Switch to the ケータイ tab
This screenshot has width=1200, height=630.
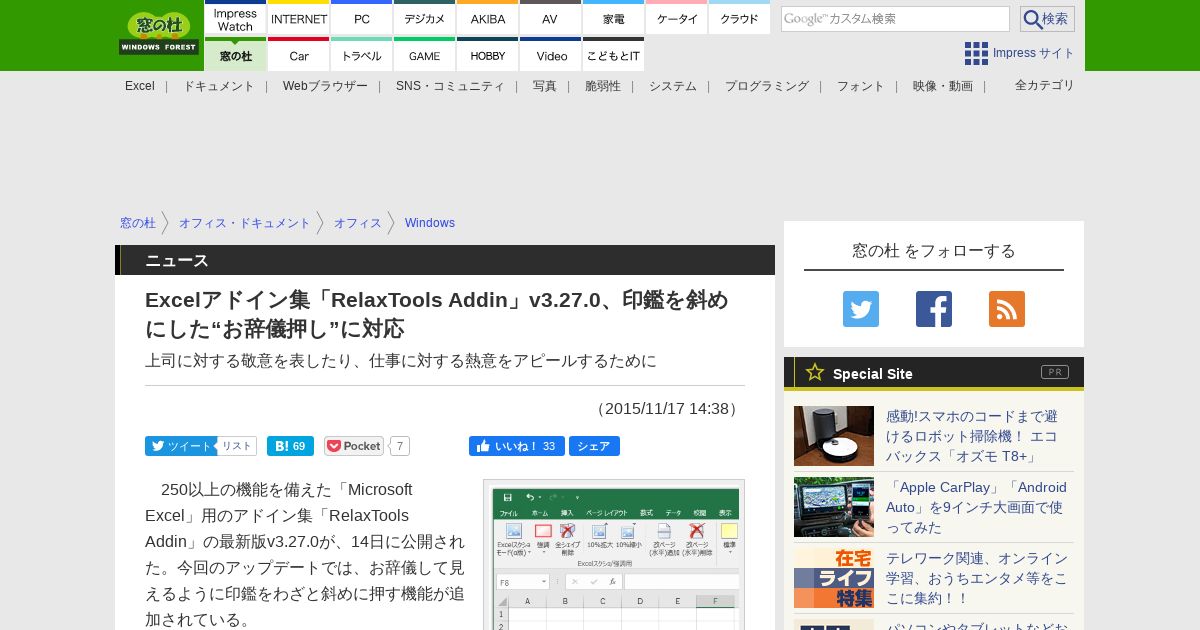(676, 19)
